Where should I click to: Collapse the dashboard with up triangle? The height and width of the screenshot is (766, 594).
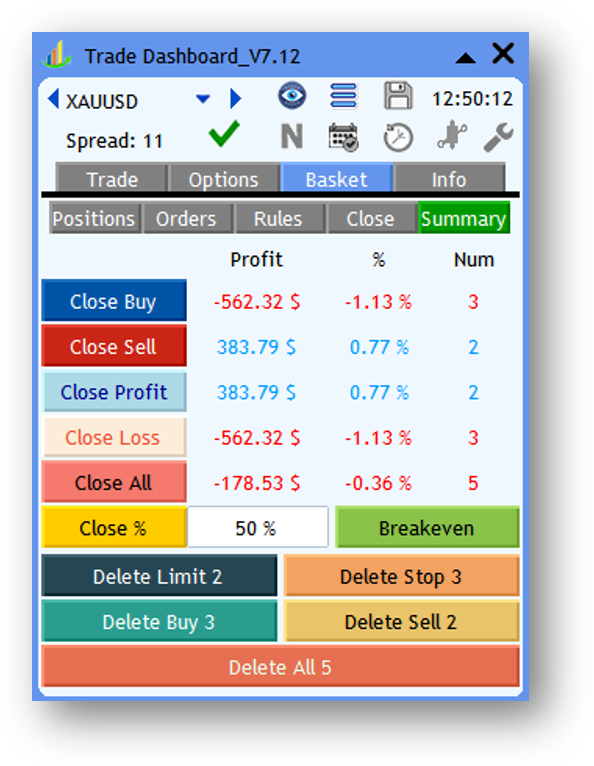[x=465, y=58]
